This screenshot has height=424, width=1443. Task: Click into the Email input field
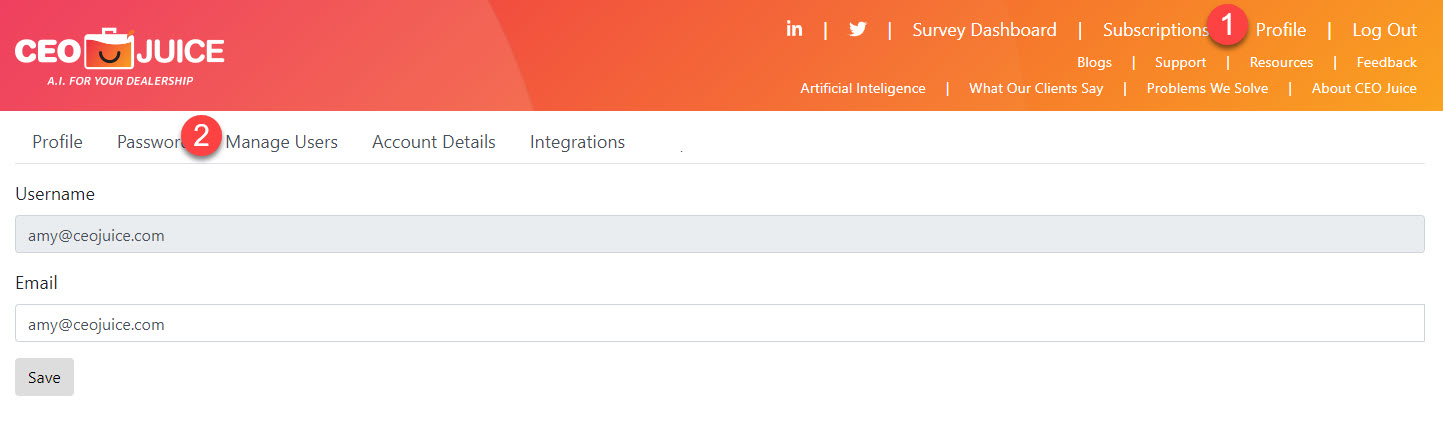click(720, 323)
